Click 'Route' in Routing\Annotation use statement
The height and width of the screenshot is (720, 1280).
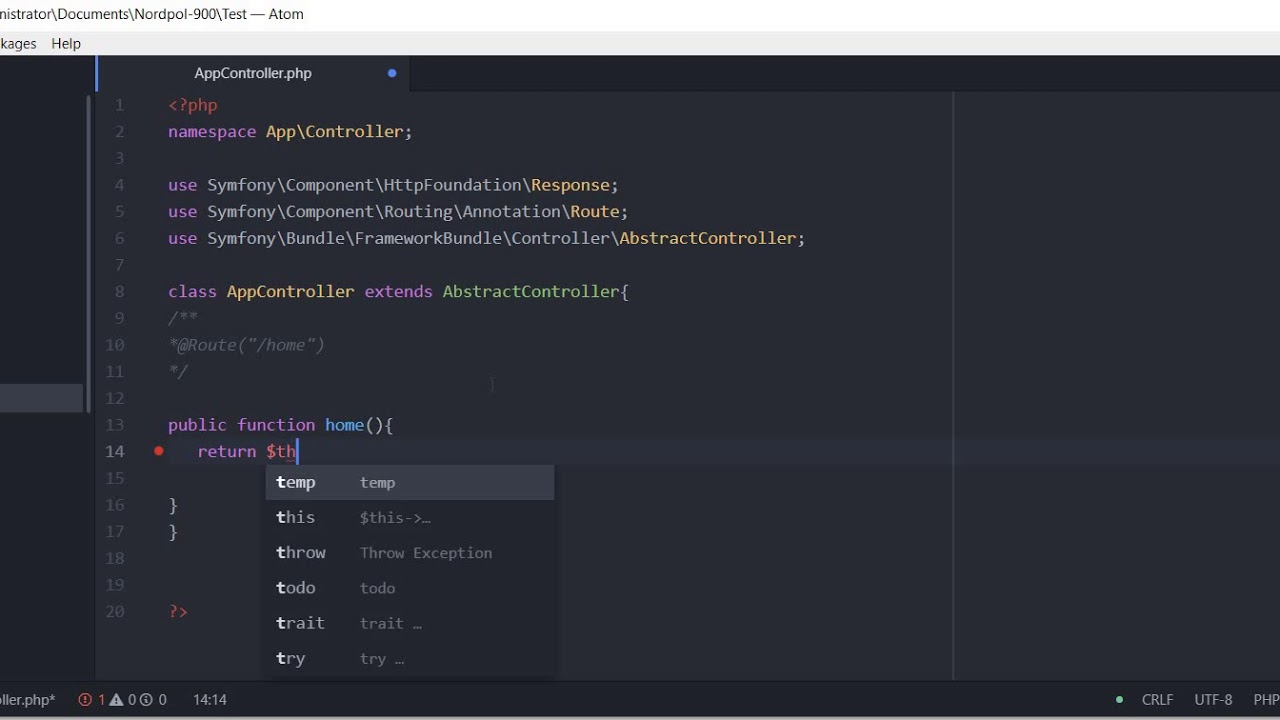click(595, 212)
